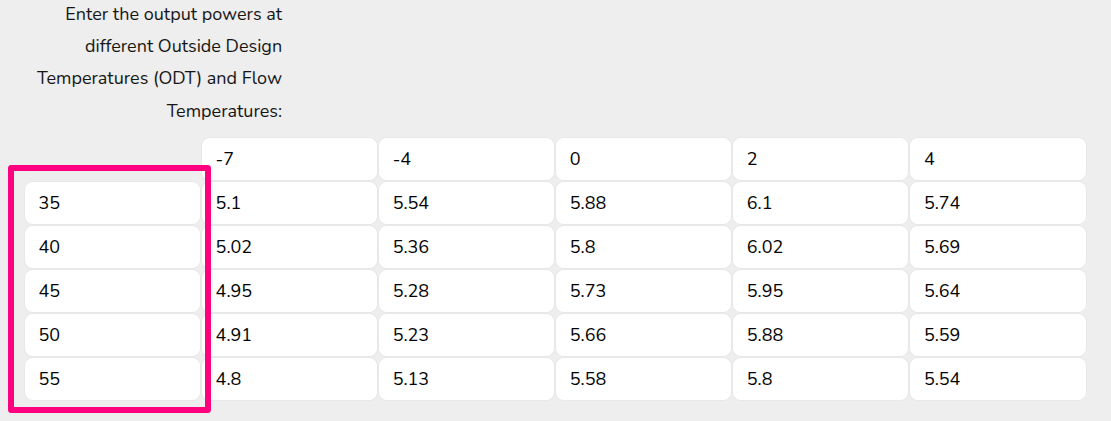Viewport: 1111px width, 421px height.
Task: Click the 55 flow temperature row field
Action: [x=112, y=379]
